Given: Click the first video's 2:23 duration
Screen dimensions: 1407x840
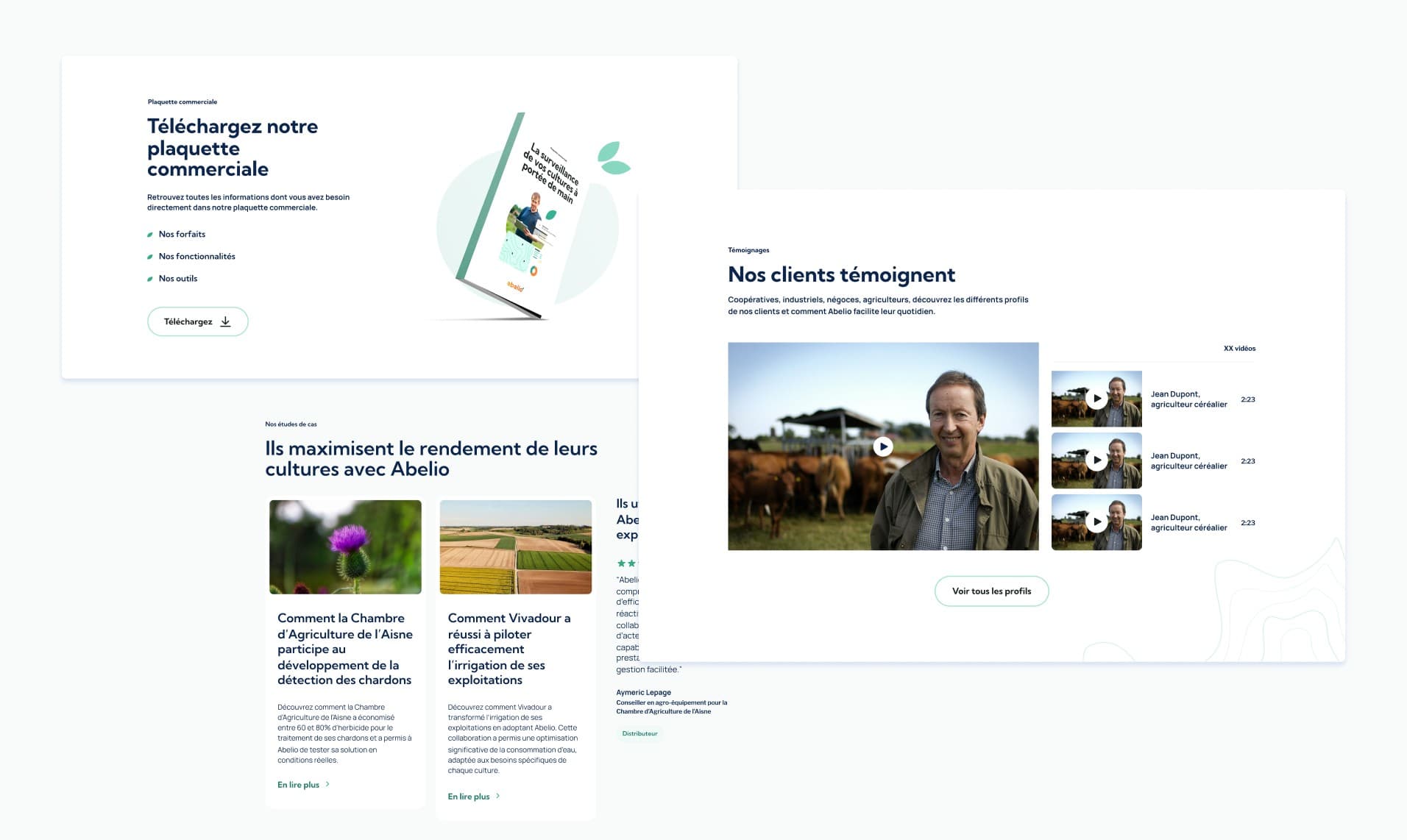Looking at the screenshot, I should pos(1248,399).
